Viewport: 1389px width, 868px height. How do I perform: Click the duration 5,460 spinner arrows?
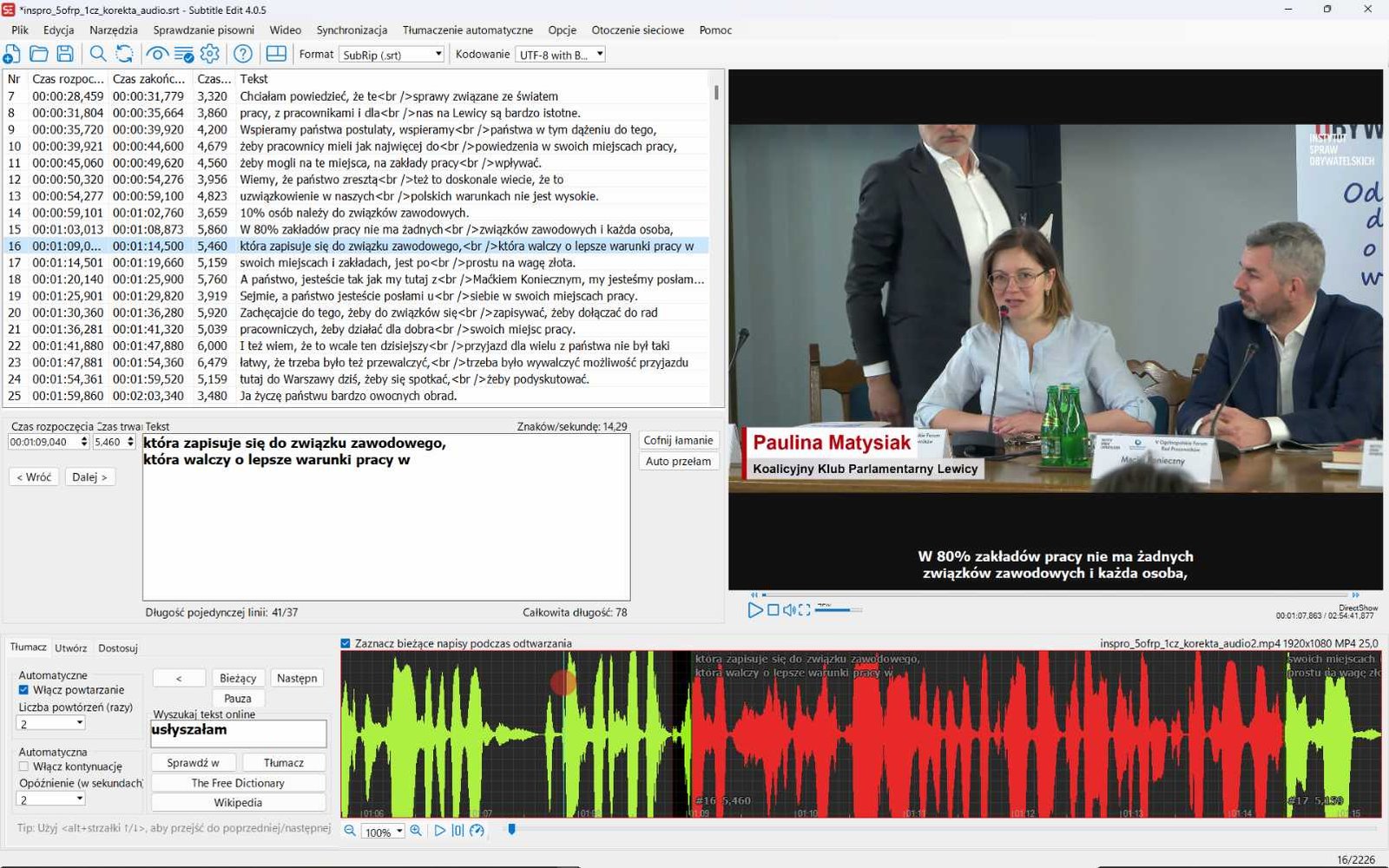tap(130, 442)
